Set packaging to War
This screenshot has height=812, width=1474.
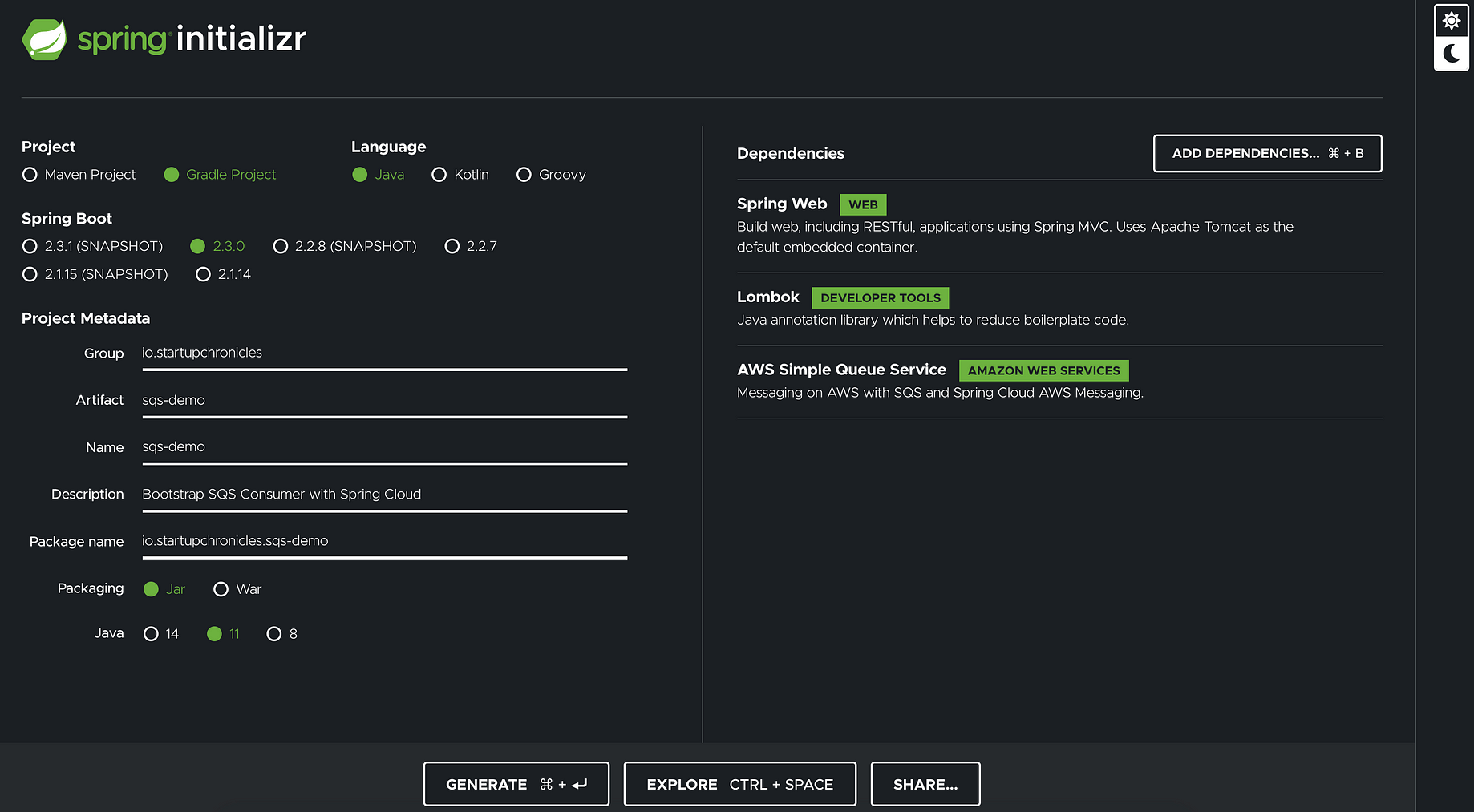237,589
